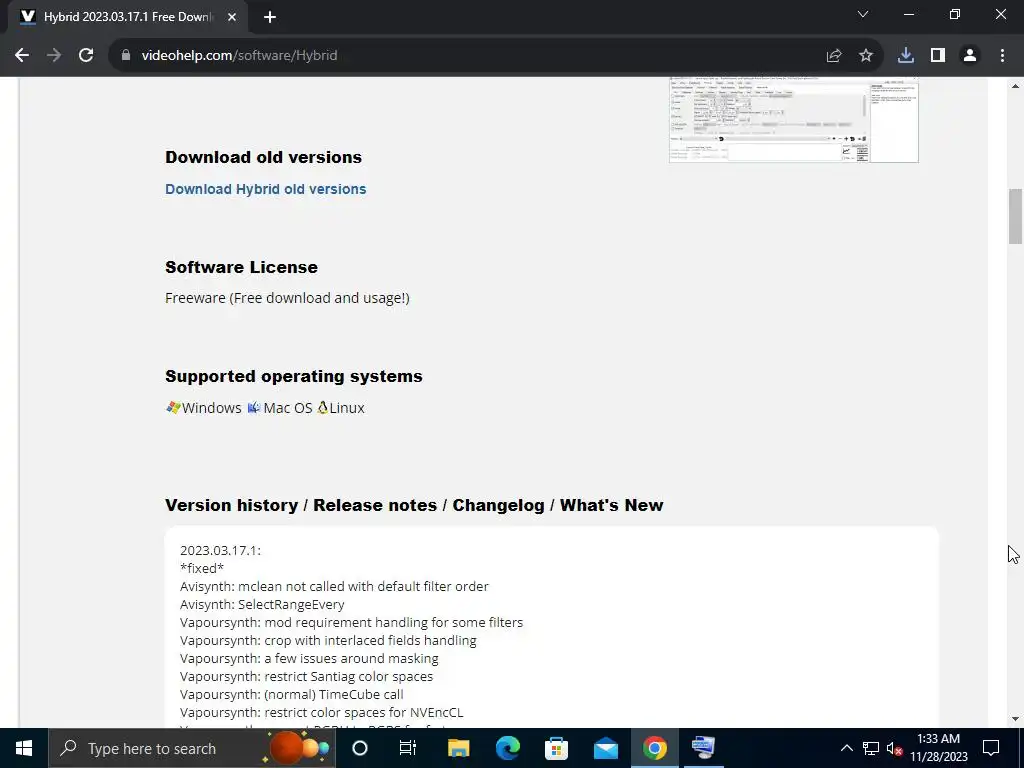The width and height of the screenshot is (1024, 768).
Task: Click Vapoursynth: crop with interlaced fields line
Action: point(328,641)
